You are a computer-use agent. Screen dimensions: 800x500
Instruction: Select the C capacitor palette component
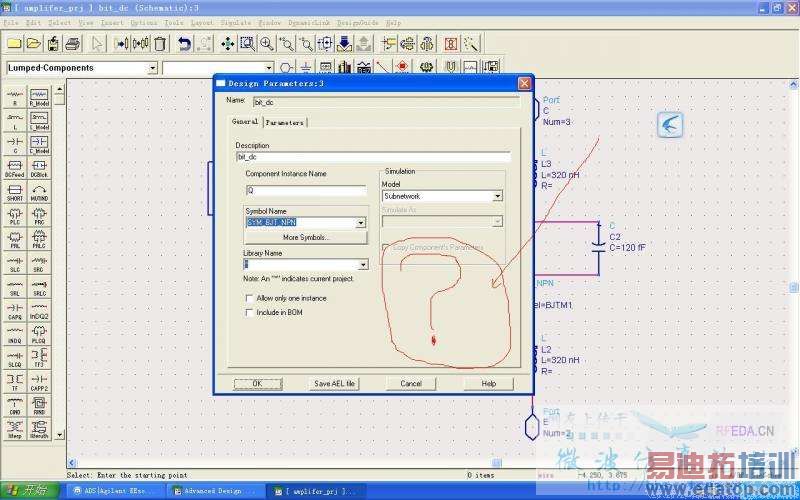tap(15, 144)
